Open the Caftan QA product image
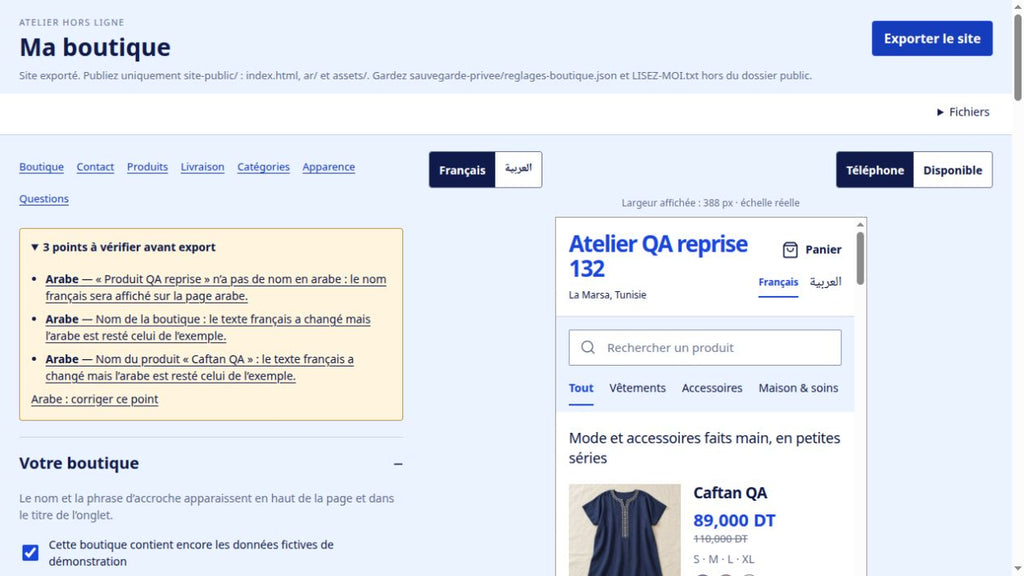The width and height of the screenshot is (1024, 576). click(624, 530)
